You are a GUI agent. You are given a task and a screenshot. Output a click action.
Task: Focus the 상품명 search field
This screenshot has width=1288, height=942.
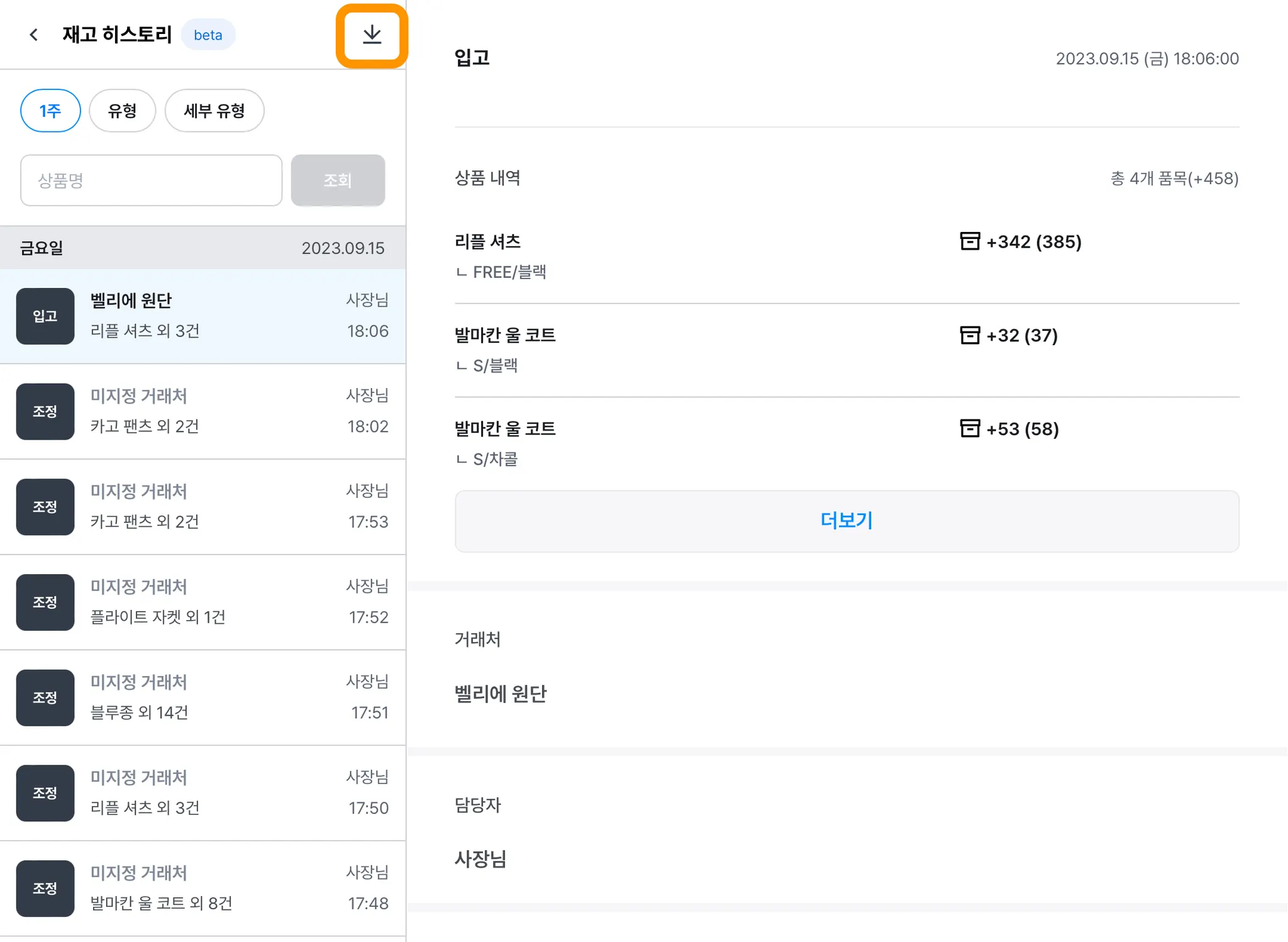[x=151, y=180]
